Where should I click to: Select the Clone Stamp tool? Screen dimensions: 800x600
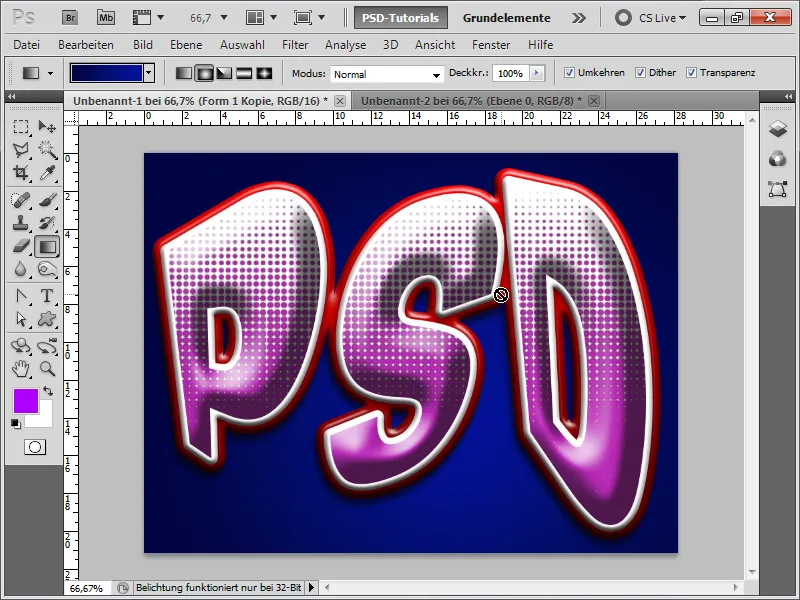point(20,223)
